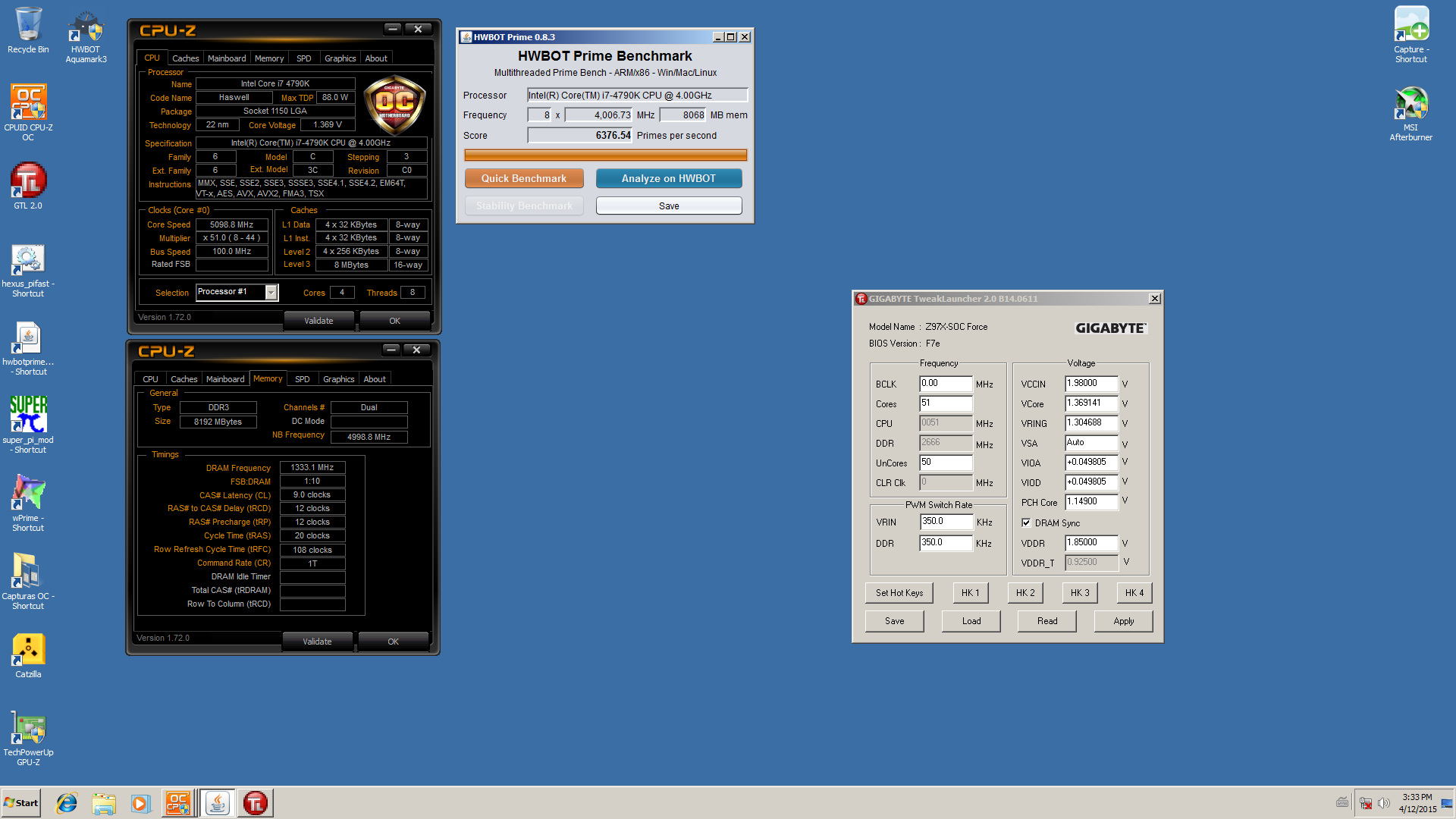Click VRIN PWM switch rate field
Viewport: 1456px width, 819px height.
tap(946, 522)
